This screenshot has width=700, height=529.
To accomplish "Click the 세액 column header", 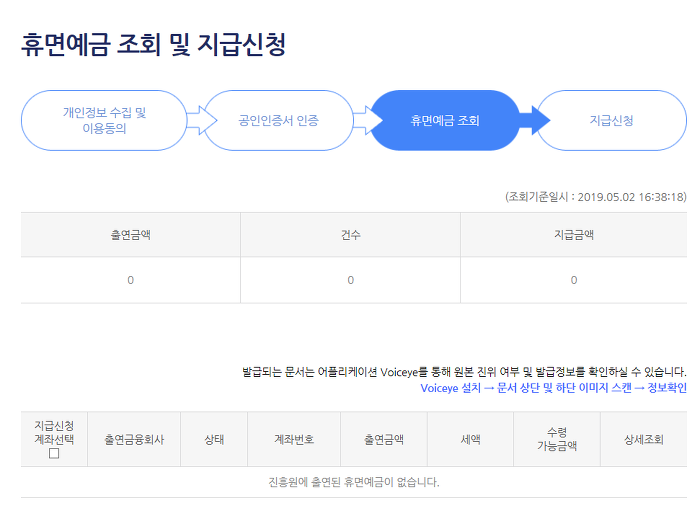I will pos(471,440).
